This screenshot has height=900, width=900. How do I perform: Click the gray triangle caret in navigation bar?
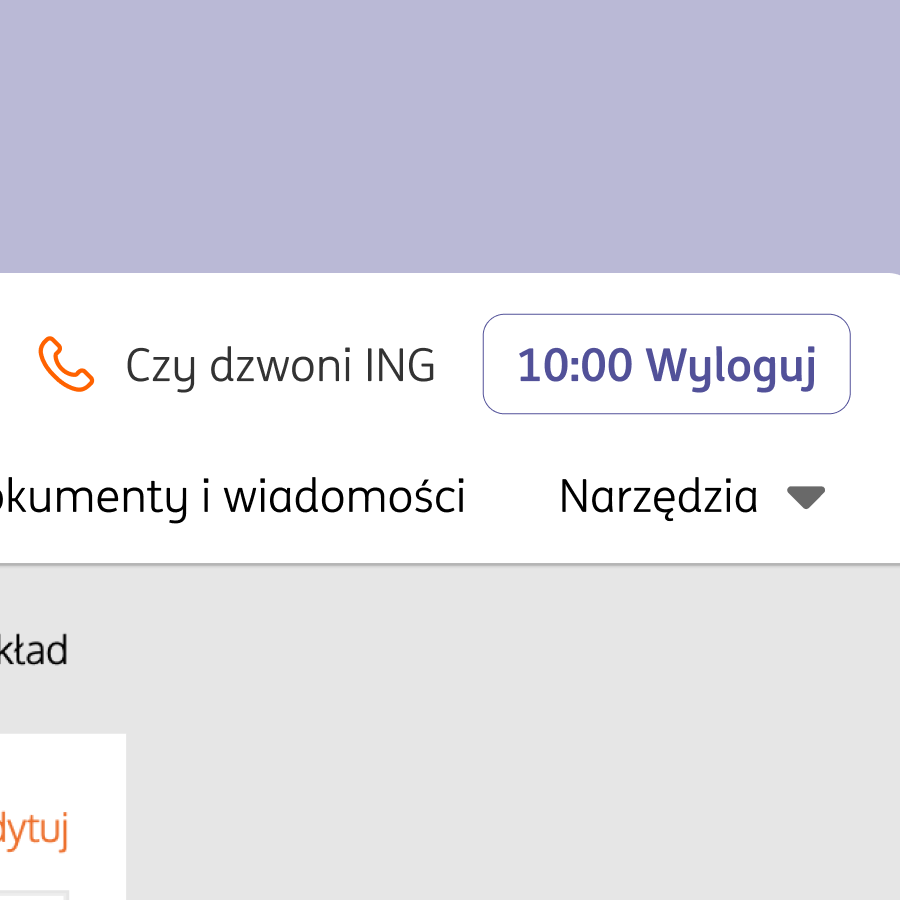point(805,497)
